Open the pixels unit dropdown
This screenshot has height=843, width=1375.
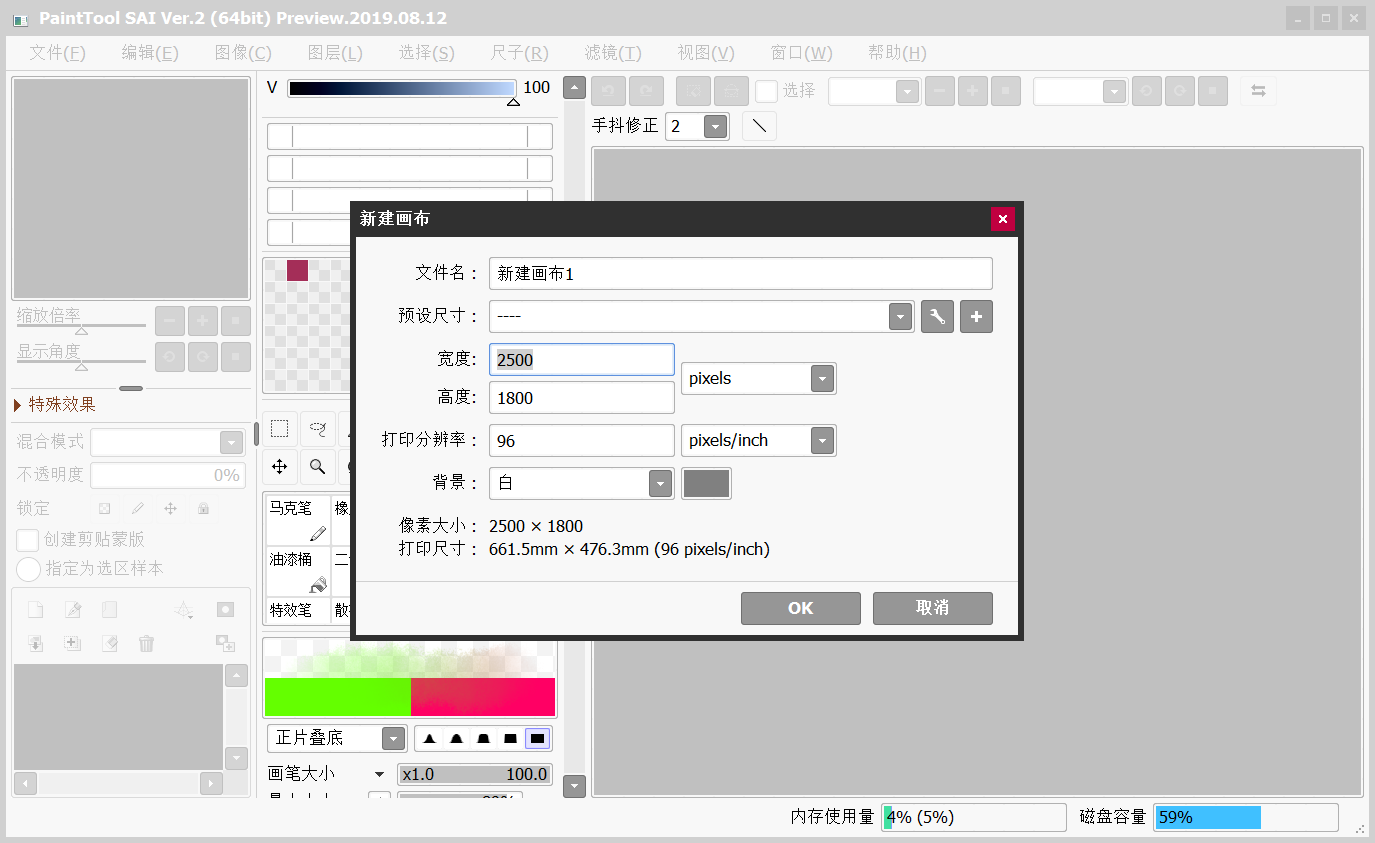coord(822,378)
